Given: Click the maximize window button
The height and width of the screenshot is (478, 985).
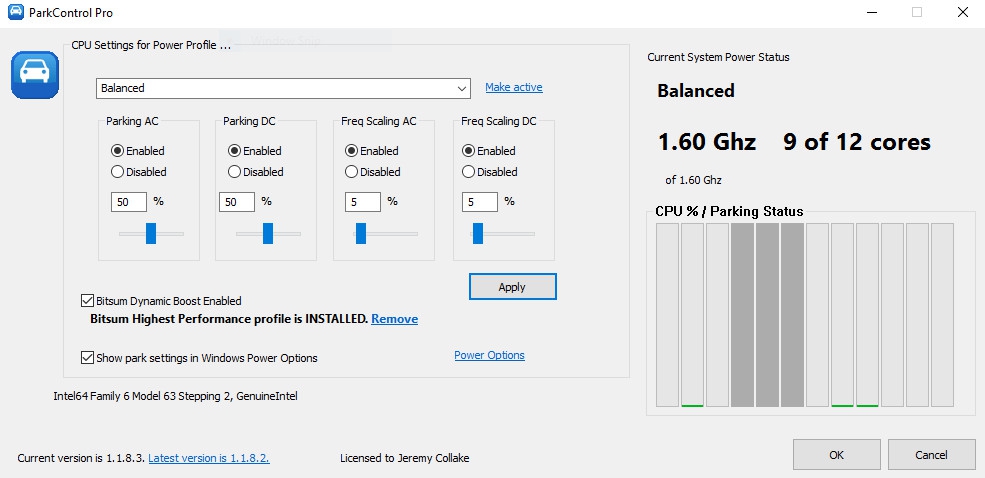Looking at the screenshot, I should pyautogui.click(x=917, y=12).
